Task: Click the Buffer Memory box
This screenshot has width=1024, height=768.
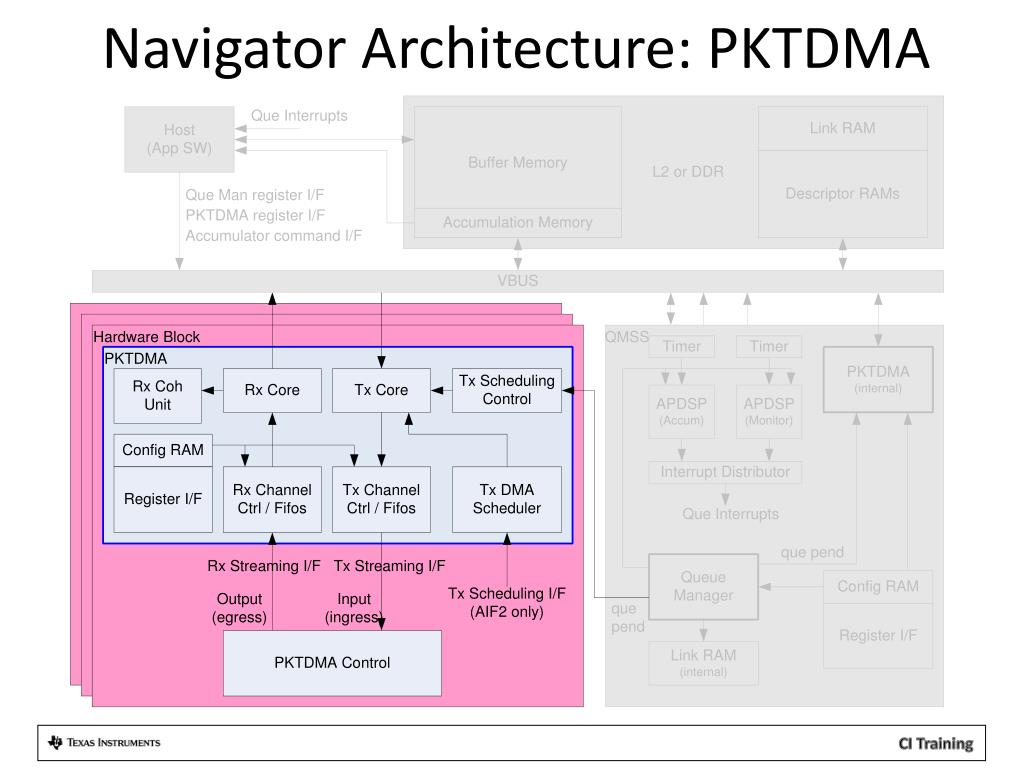Action: click(x=517, y=157)
